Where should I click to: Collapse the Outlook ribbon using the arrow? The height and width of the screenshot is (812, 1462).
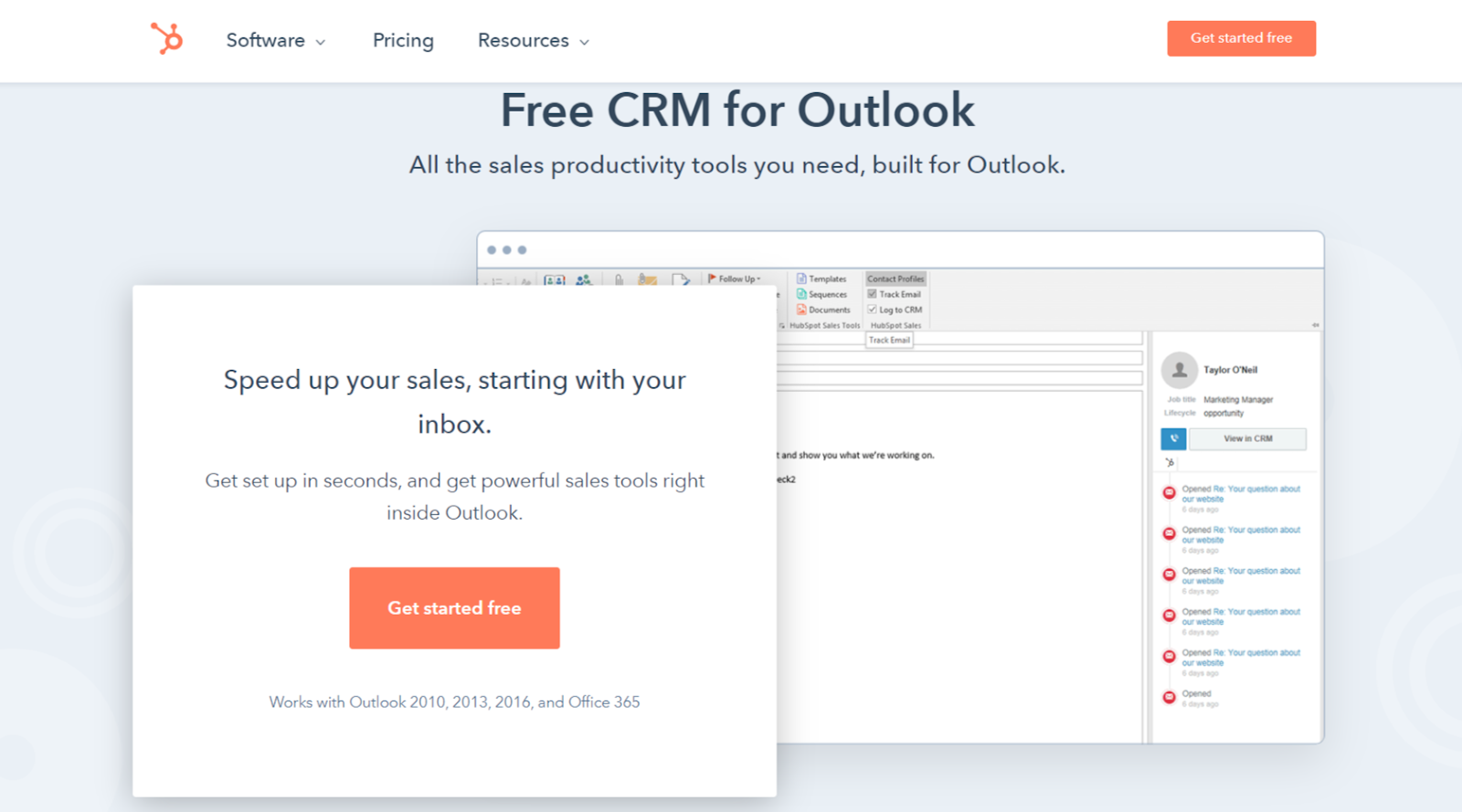(1316, 324)
